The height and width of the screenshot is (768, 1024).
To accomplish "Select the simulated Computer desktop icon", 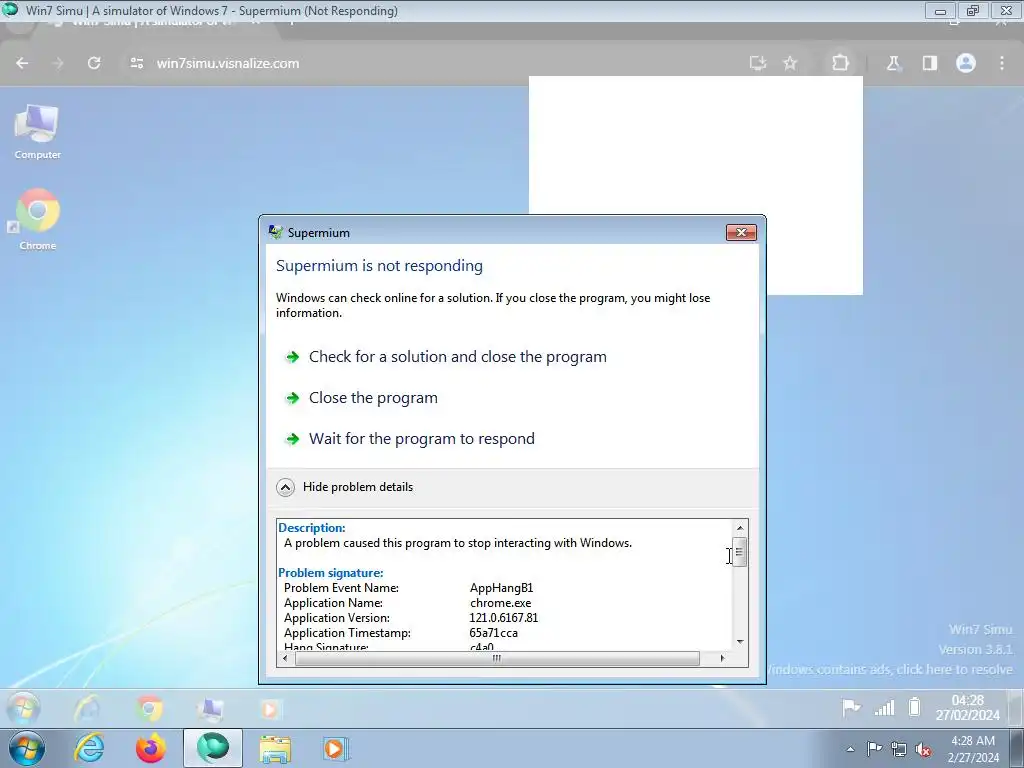I will pyautogui.click(x=37, y=132).
